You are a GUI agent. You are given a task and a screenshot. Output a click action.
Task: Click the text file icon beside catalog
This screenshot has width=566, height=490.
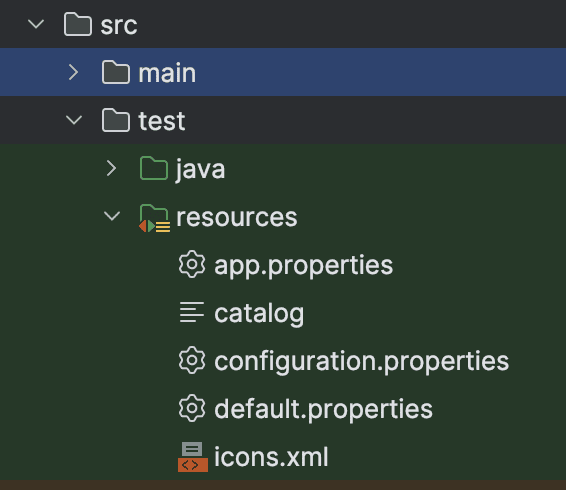point(192,312)
